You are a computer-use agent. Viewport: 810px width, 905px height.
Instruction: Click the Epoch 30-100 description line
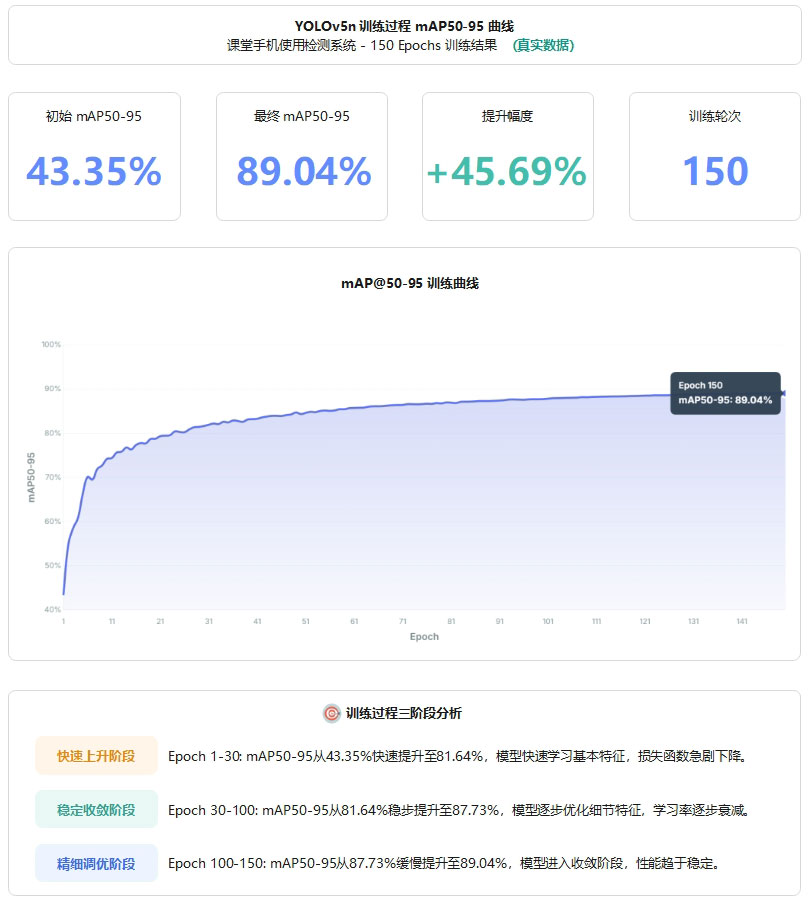pyautogui.click(x=460, y=810)
